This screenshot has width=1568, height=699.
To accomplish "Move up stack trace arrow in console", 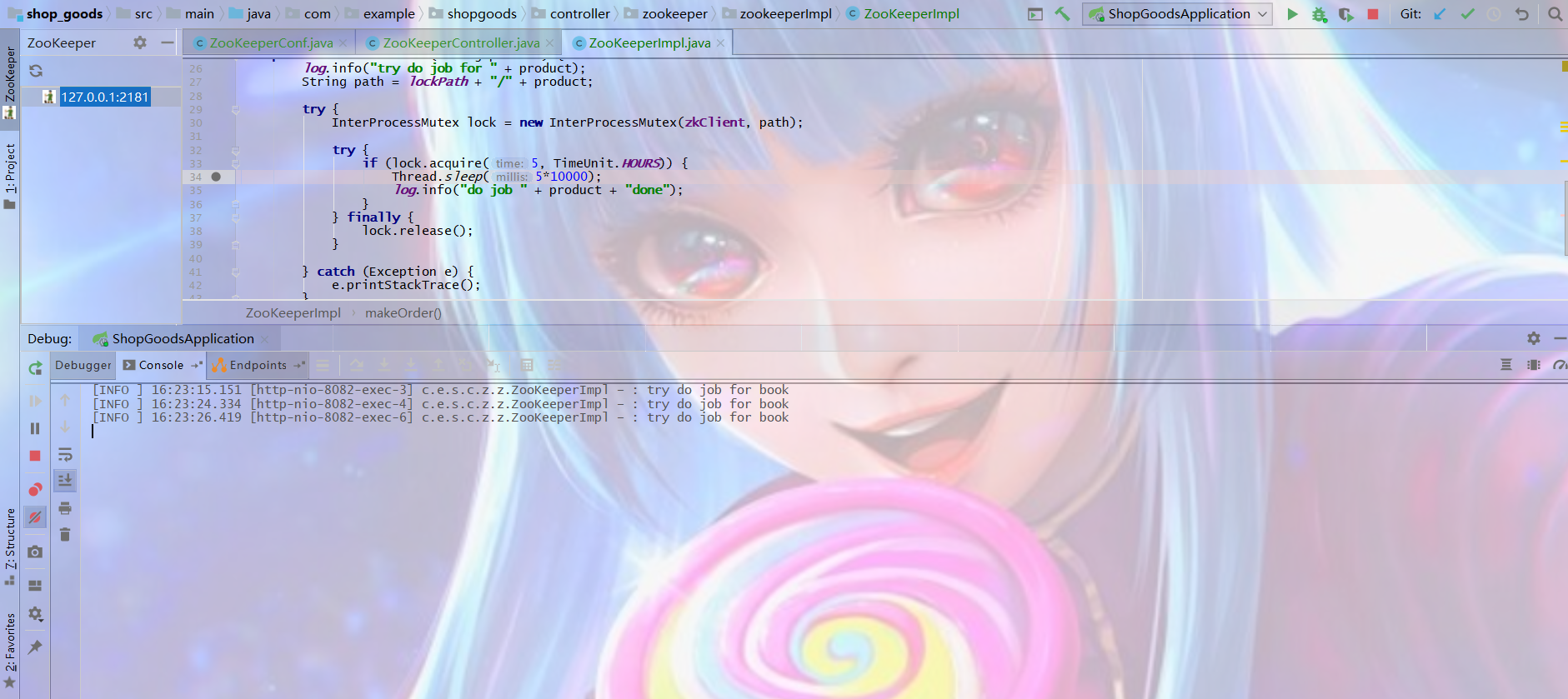I will click(65, 401).
